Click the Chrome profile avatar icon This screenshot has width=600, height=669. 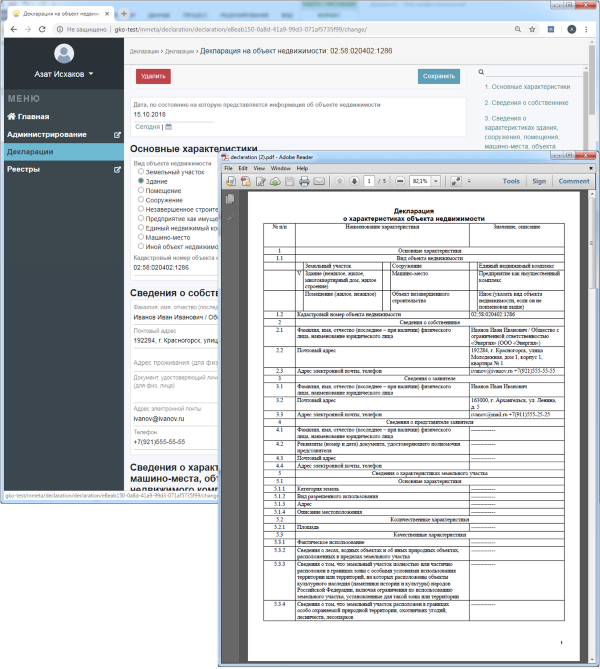click(x=572, y=29)
